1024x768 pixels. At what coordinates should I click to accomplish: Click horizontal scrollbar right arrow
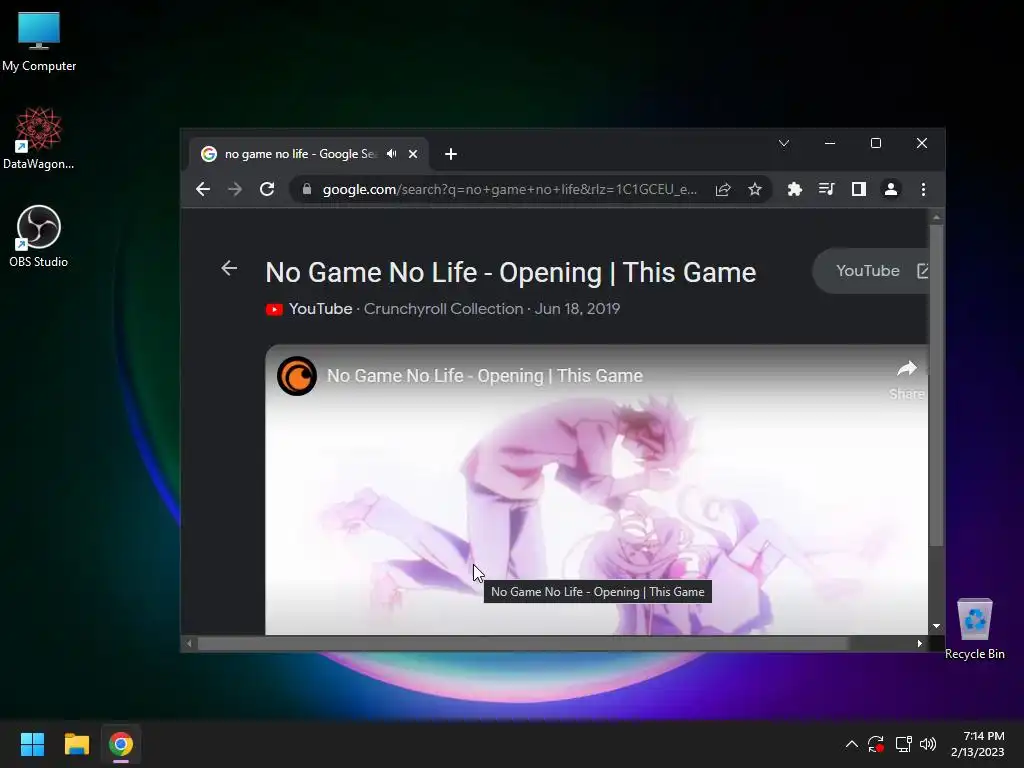click(920, 643)
